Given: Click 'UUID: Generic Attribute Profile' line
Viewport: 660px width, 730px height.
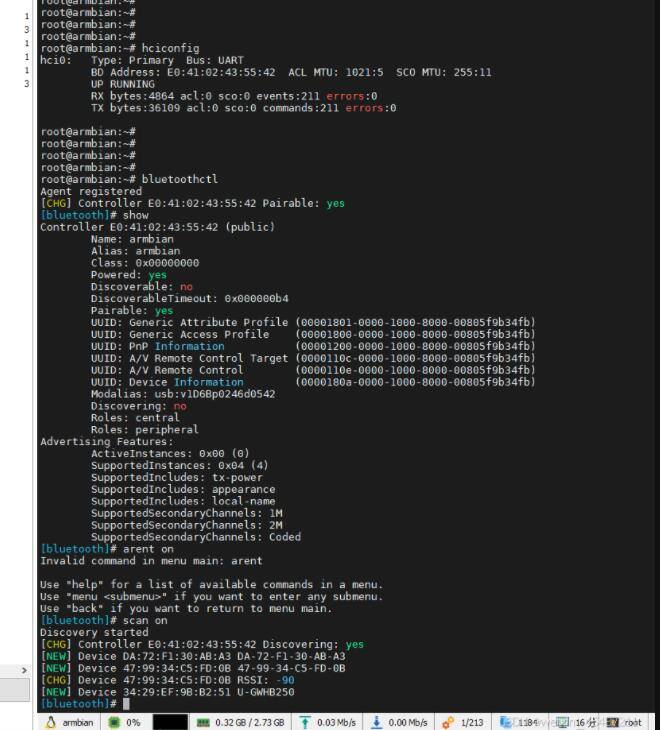Looking at the screenshot, I should point(313,322).
